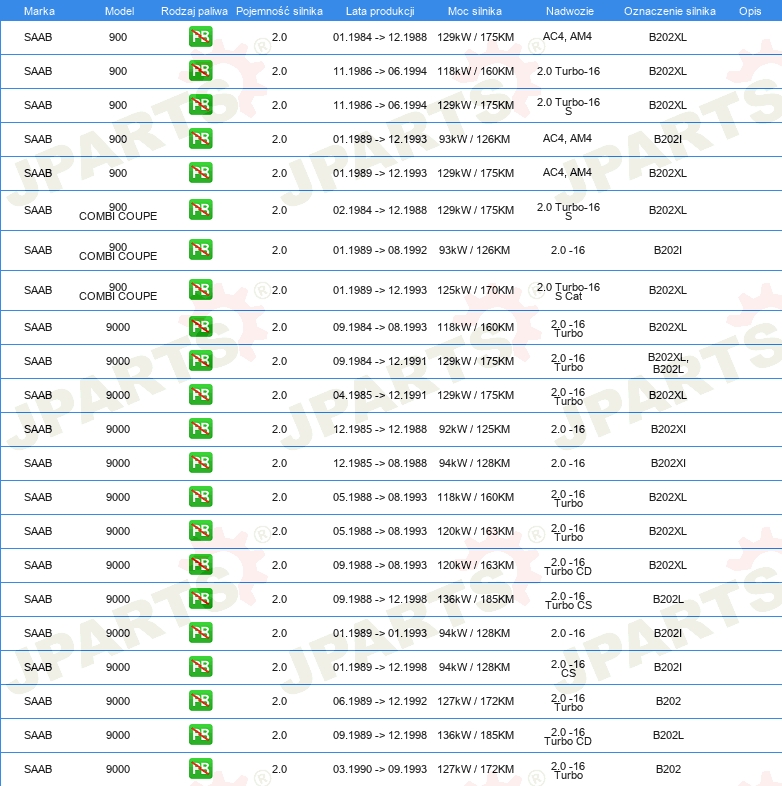Screen dimensions: 782x786
Task: Select the date range 09.1988 -> 08.1993
Action: (380, 565)
